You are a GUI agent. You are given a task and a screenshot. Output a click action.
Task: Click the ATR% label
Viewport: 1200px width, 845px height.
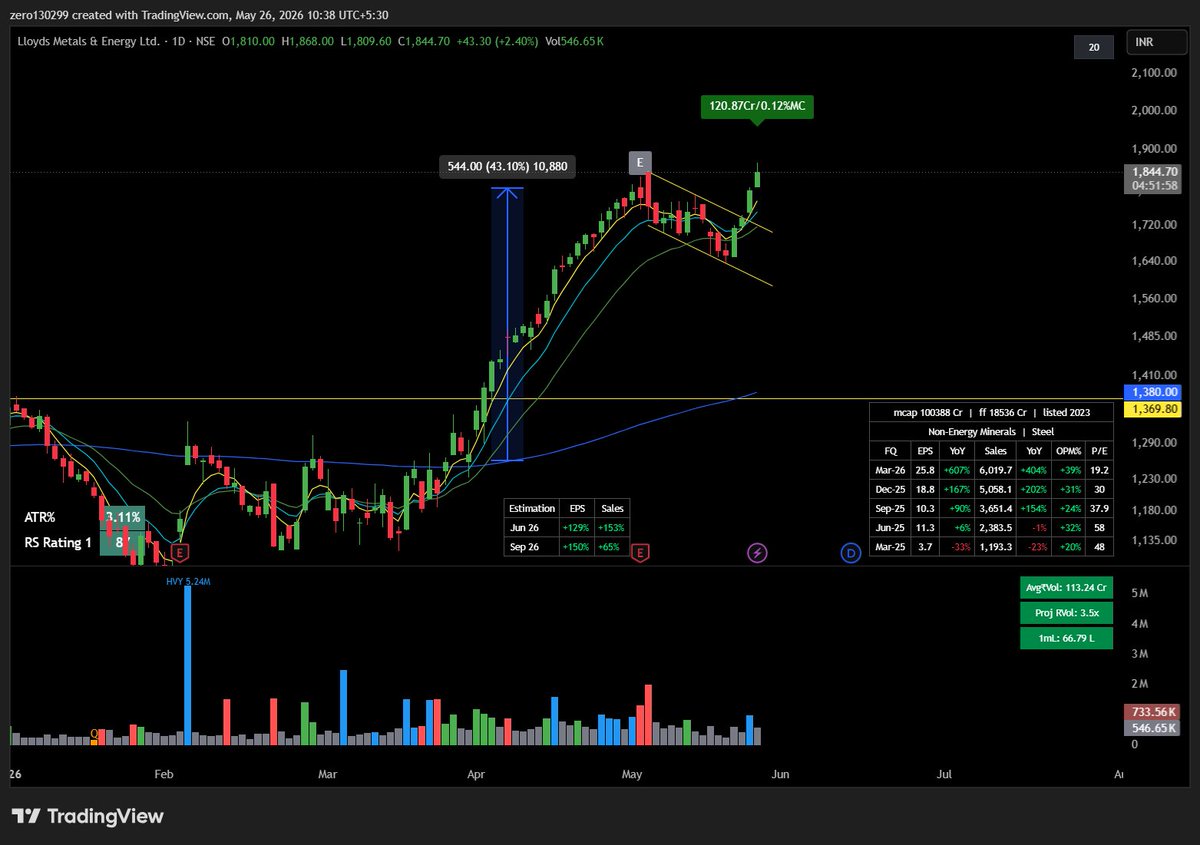[x=40, y=518]
